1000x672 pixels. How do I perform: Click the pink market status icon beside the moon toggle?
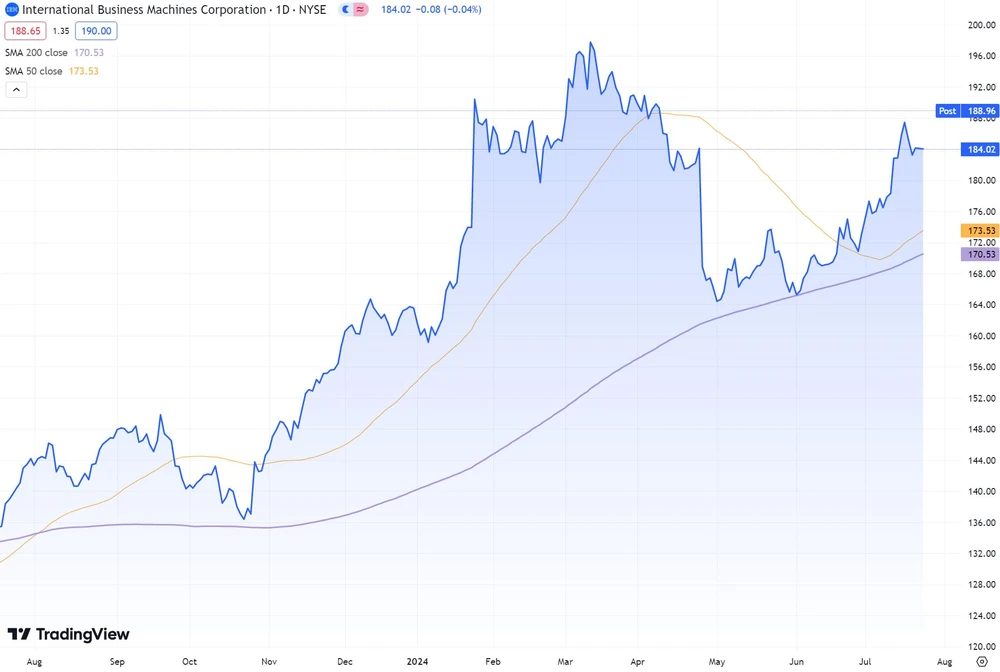point(359,9)
